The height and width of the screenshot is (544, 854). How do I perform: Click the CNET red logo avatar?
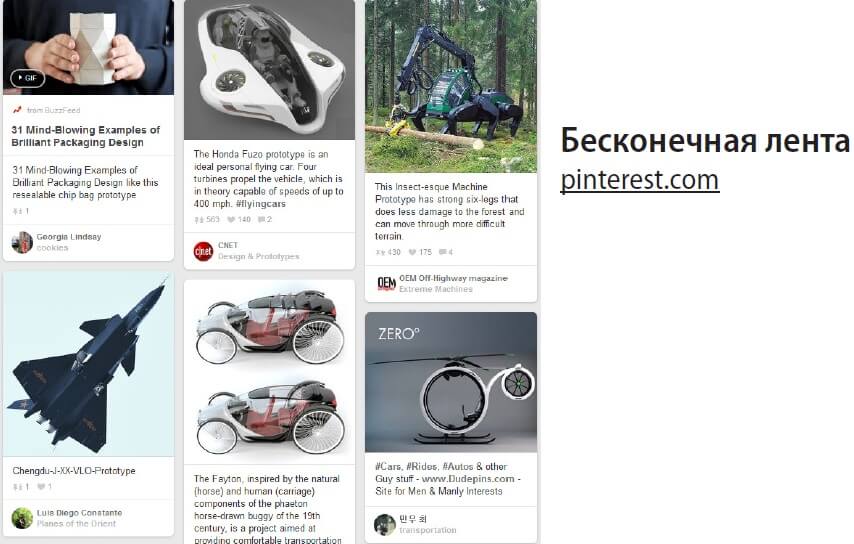[203, 251]
